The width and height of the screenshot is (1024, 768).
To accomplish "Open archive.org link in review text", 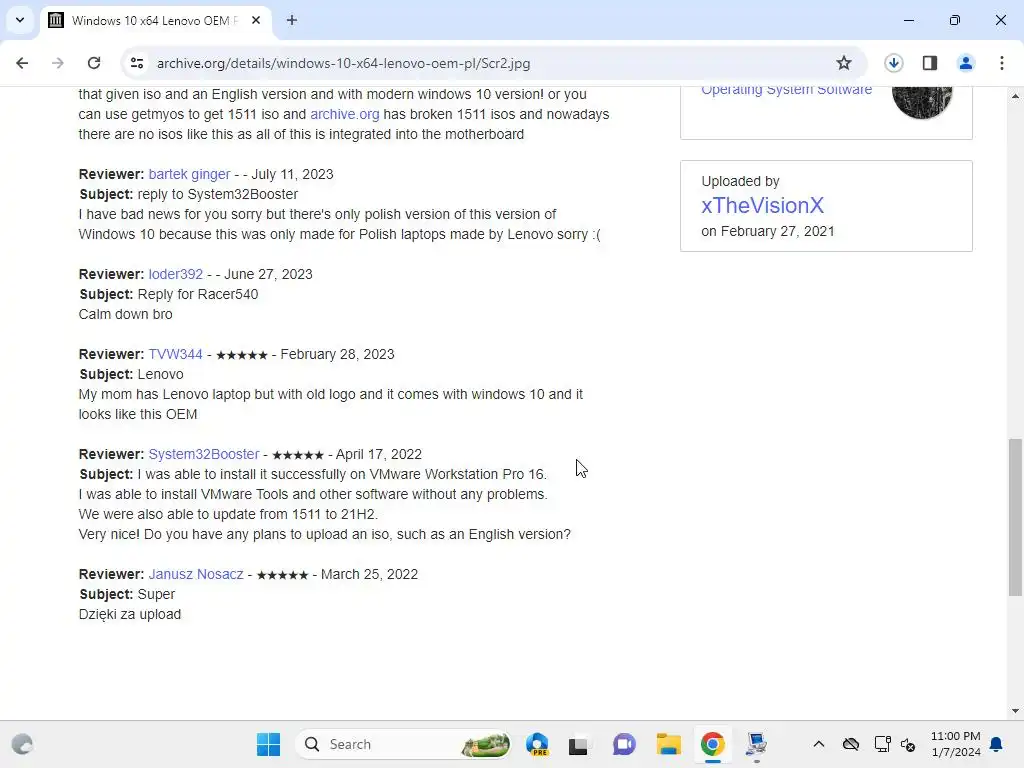I will click(344, 114).
